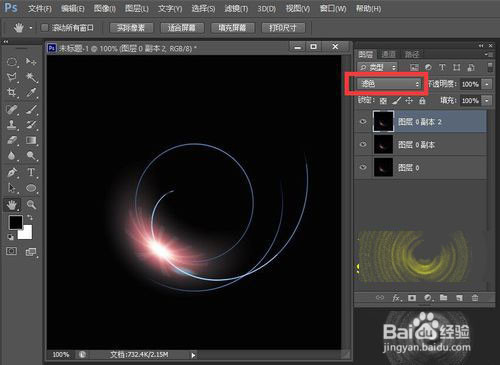Switch to the Paths tab

[x=412, y=54]
